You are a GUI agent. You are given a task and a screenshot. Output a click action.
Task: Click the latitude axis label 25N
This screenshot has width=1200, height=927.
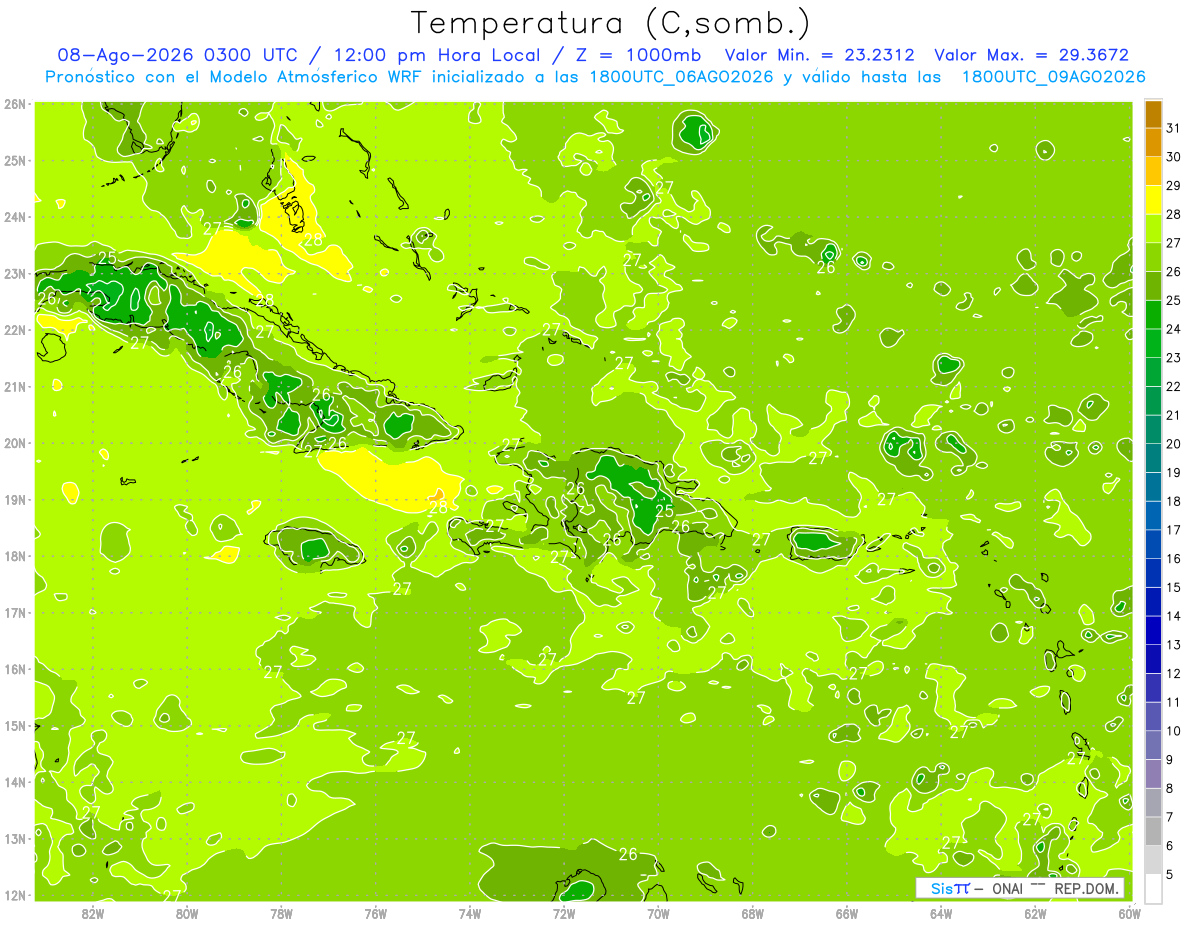pyautogui.click(x=15, y=160)
